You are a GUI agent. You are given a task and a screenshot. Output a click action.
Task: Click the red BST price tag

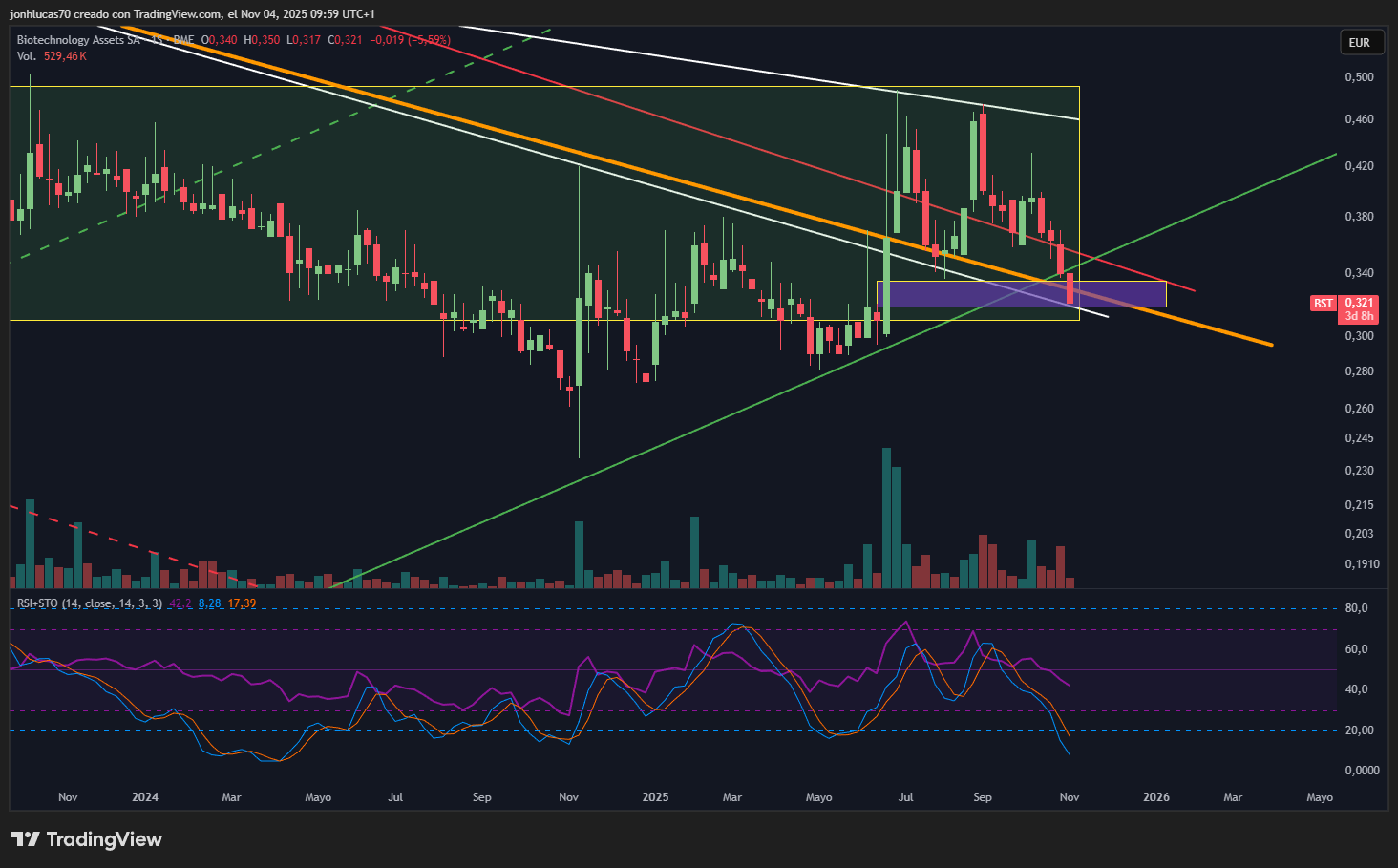click(1323, 304)
